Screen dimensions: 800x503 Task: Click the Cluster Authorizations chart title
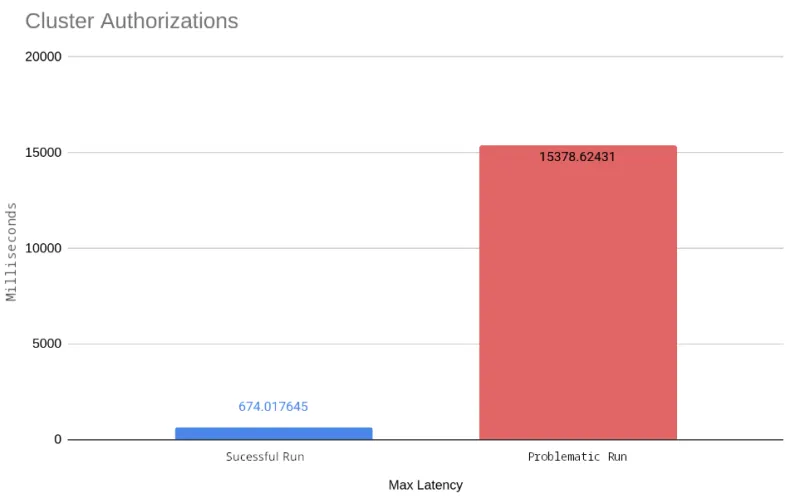tap(131, 21)
